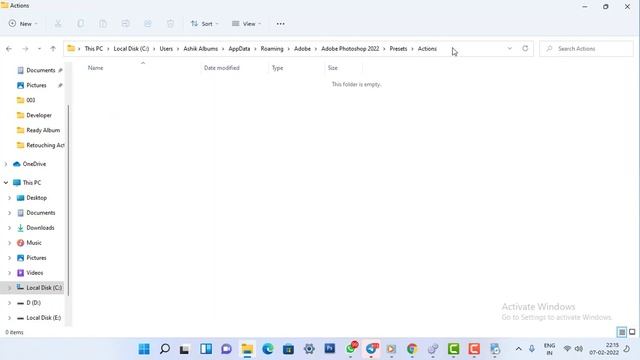Click the Paste icon in toolbar

tap(103, 24)
